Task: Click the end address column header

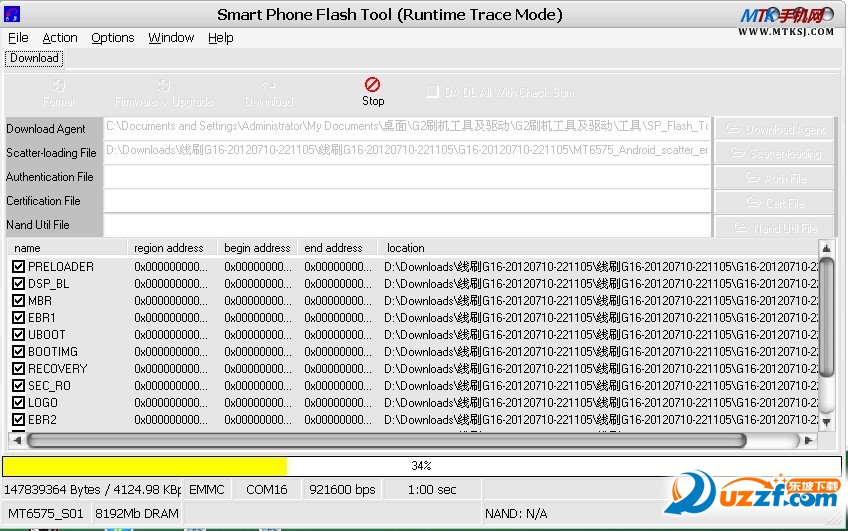Action: pyautogui.click(x=337, y=248)
